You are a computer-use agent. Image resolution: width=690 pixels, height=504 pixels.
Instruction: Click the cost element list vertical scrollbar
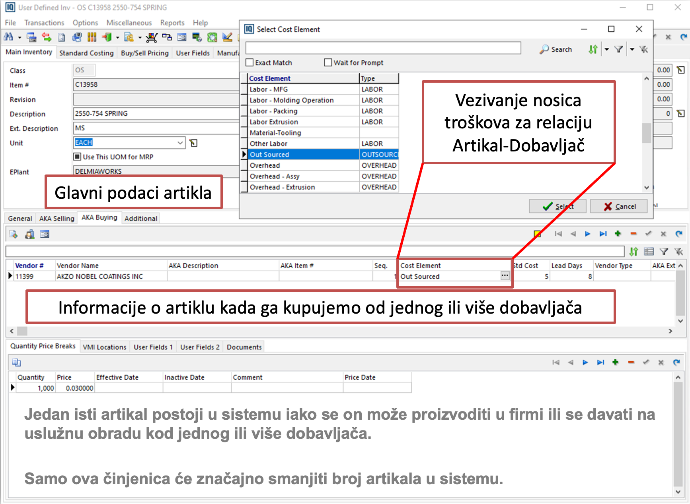(646, 133)
